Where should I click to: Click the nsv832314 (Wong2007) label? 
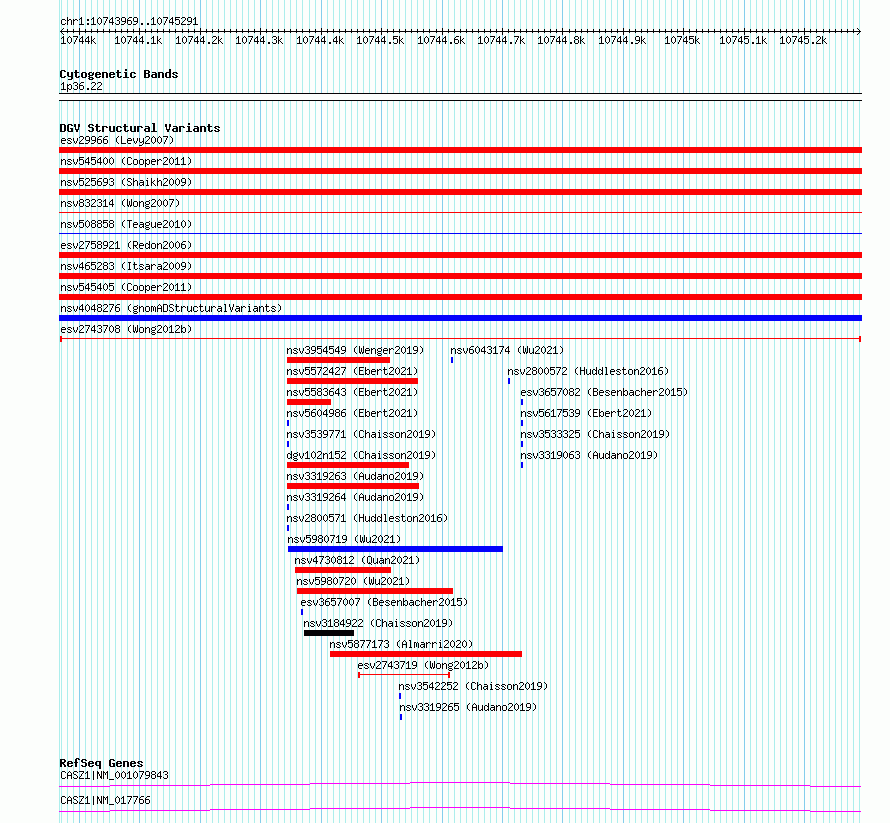(120, 203)
